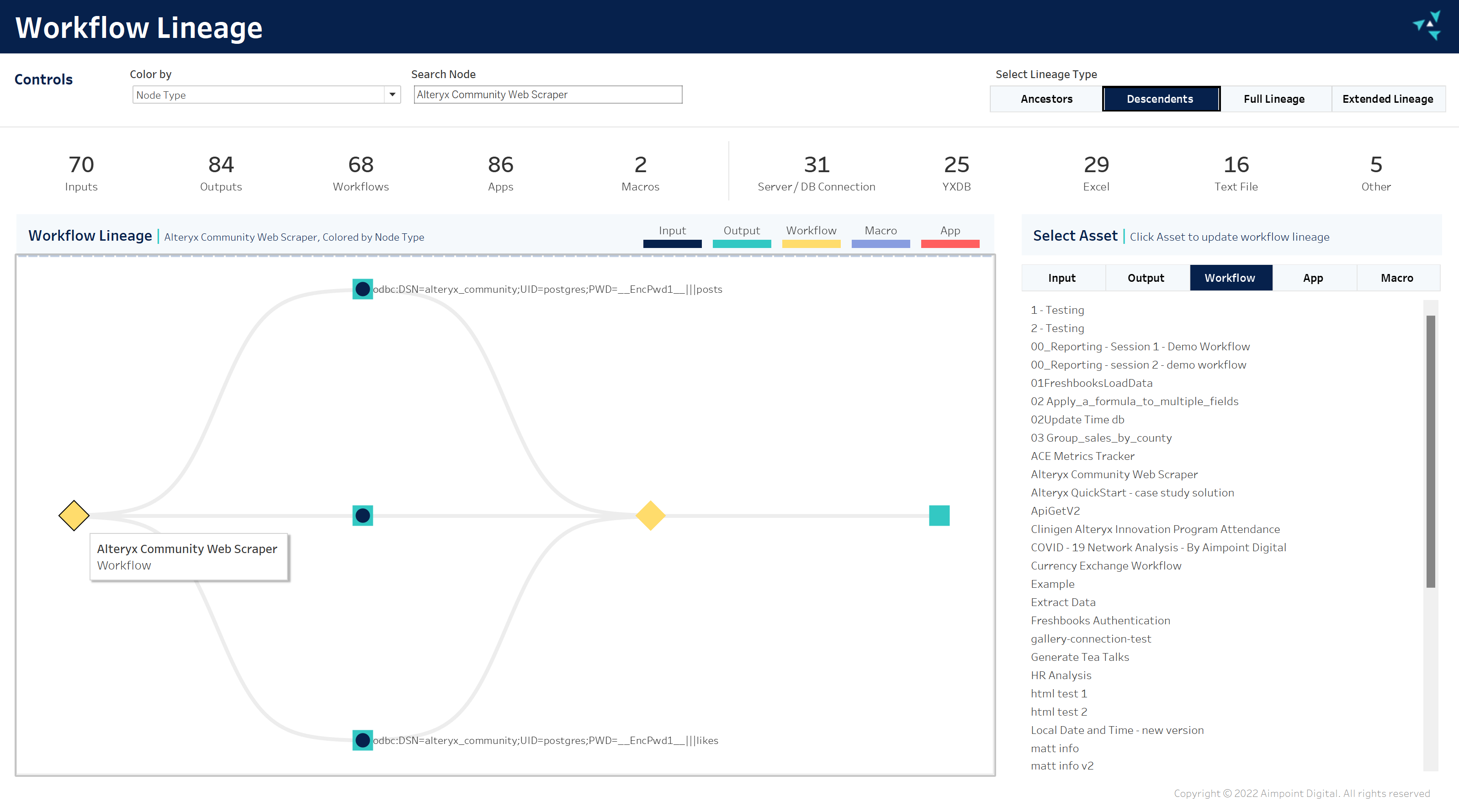Viewport: 1459px width, 812px height.
Task: Select Ancestors lineage type
Action: coord(1046,99)
